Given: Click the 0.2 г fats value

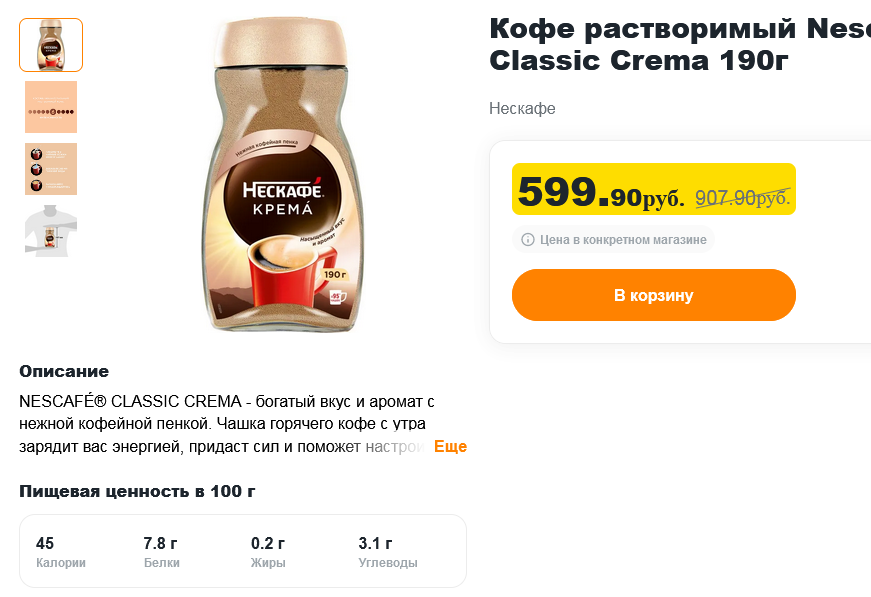Looking at the screenshot, I should click(x=268, y=543).
